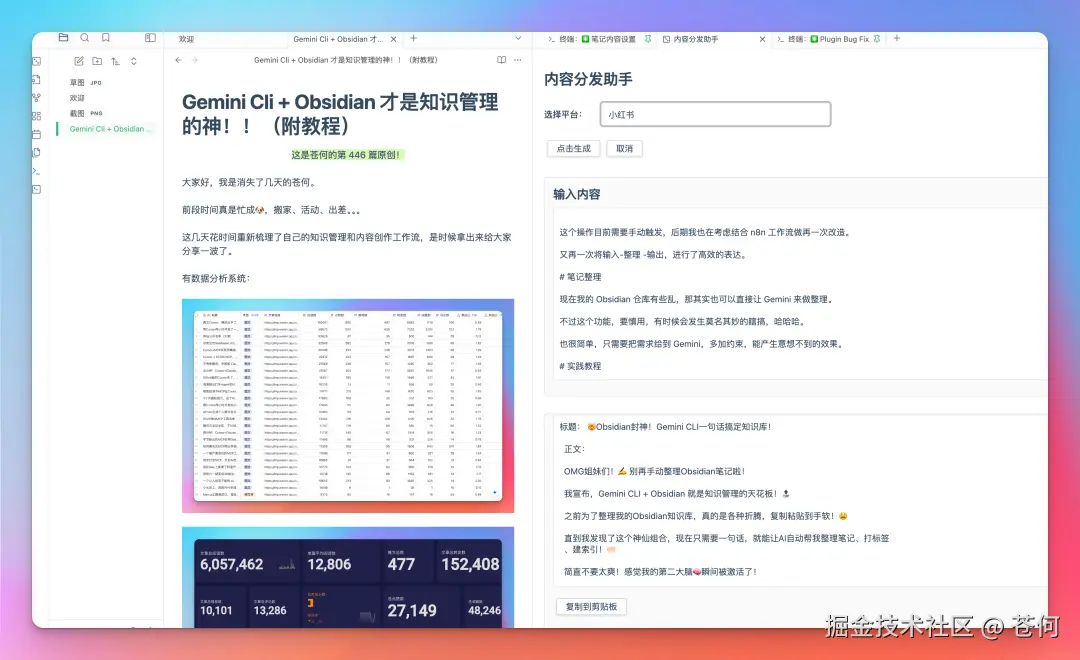Collapse all folders with the expand/collapse icon

point(134,61)
